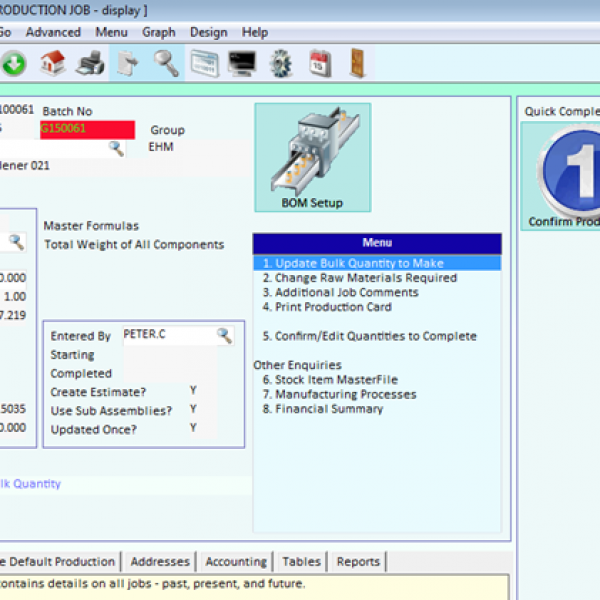This screenshot has height=600, width=600.
Task: Open the magnifying glass search tool
Action: (166, 63)
